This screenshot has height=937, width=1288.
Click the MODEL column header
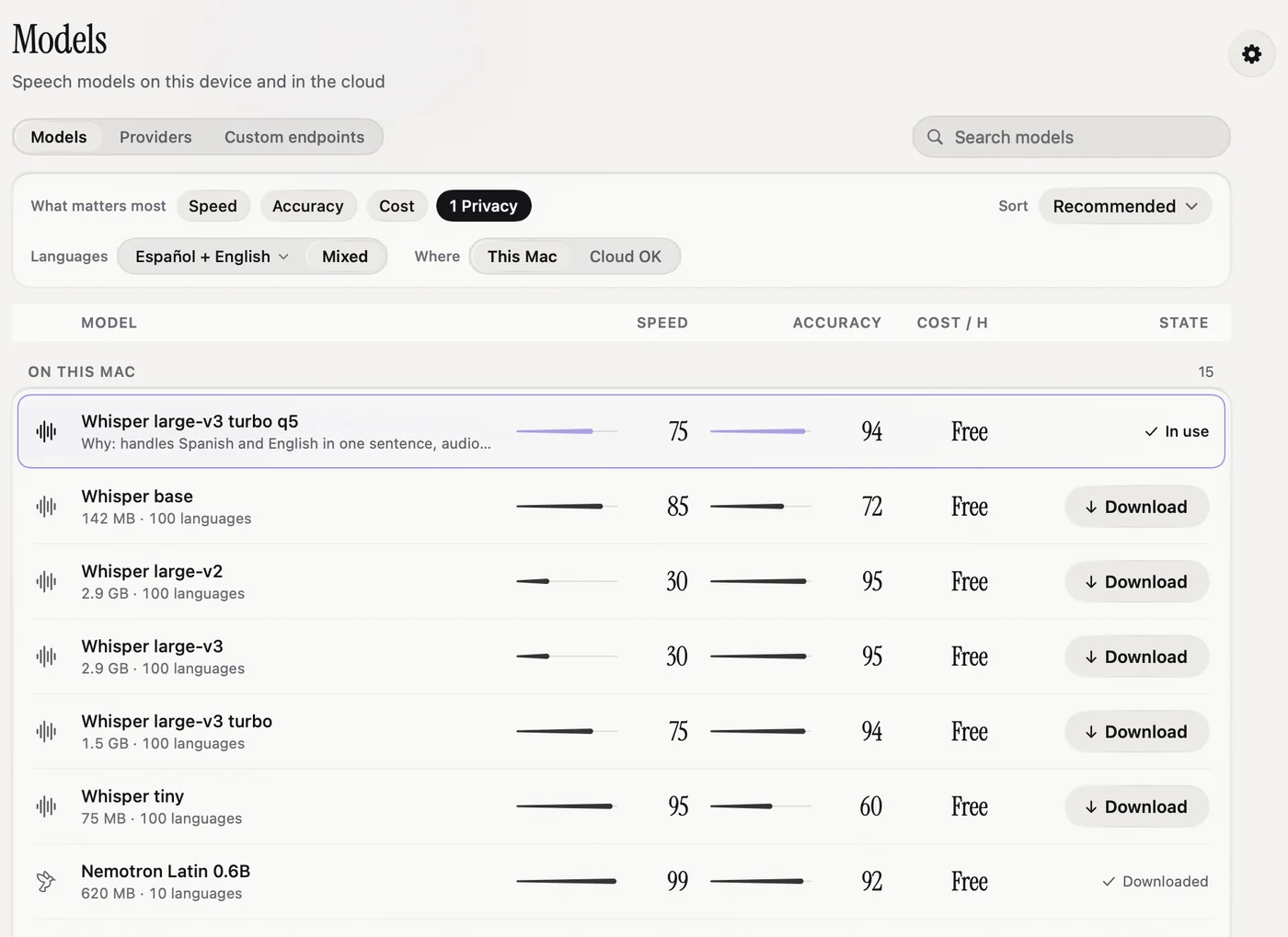[x=109, y=323]
